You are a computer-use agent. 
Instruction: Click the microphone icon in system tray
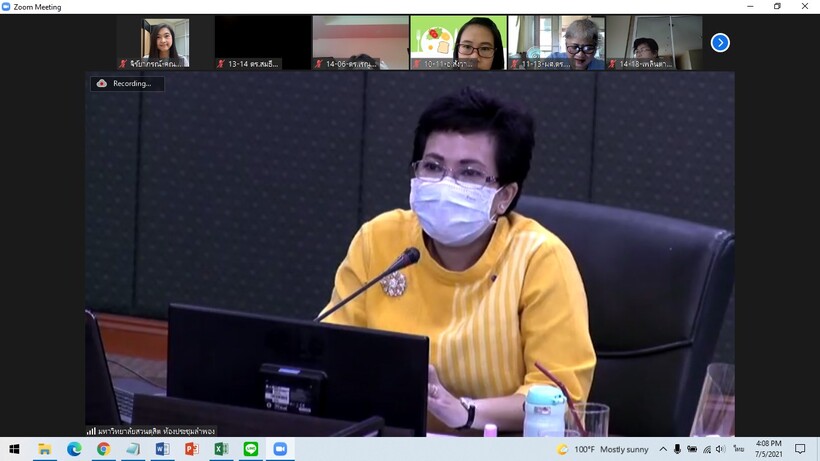point(677,449)
